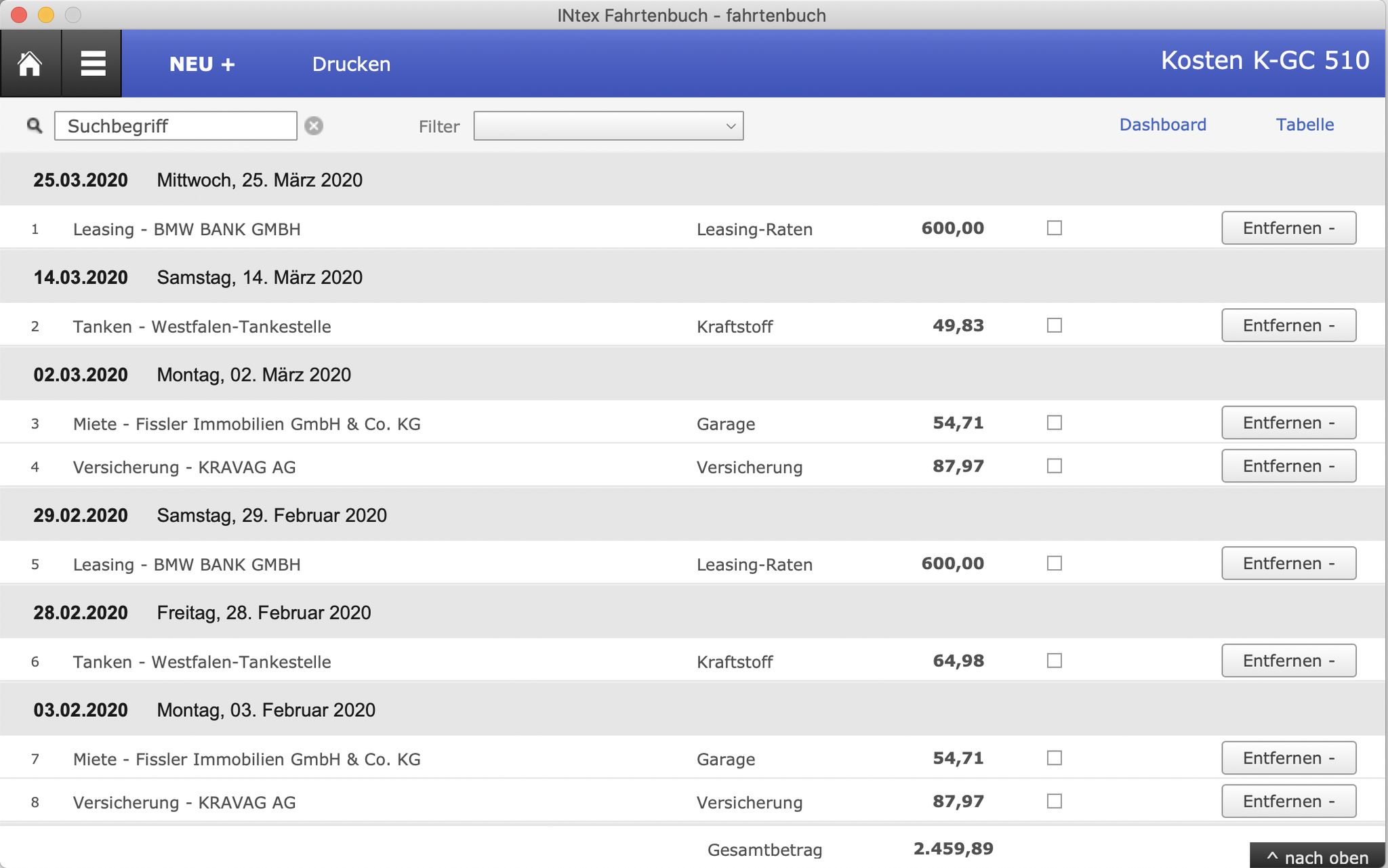The height and width of the screenshot is (868, 1388).
Task: Remove row 7 Miete with Entfernen
Action: tap(1288, 758)
